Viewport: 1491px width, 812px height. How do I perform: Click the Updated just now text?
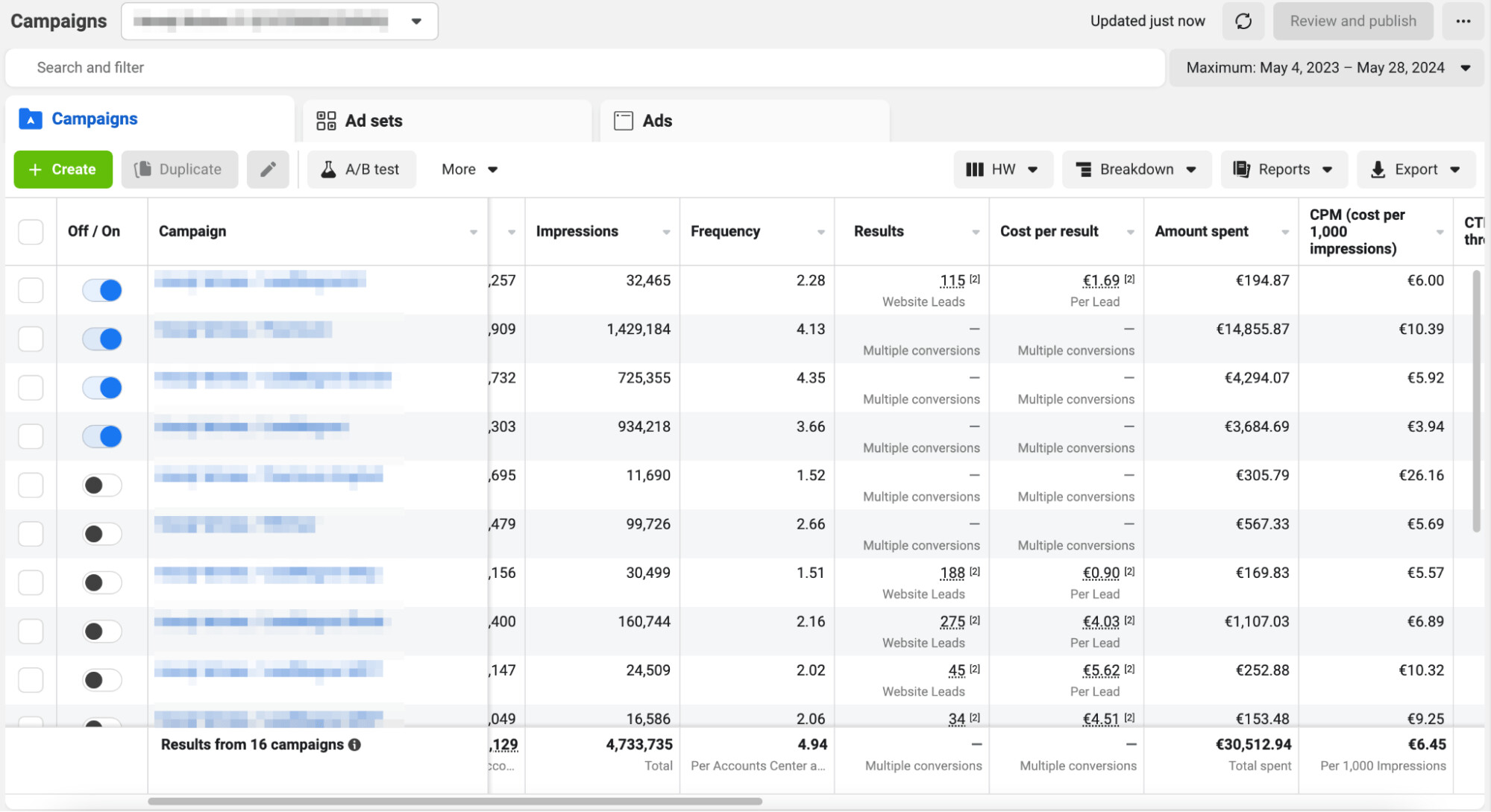(x=1147, y=21)
